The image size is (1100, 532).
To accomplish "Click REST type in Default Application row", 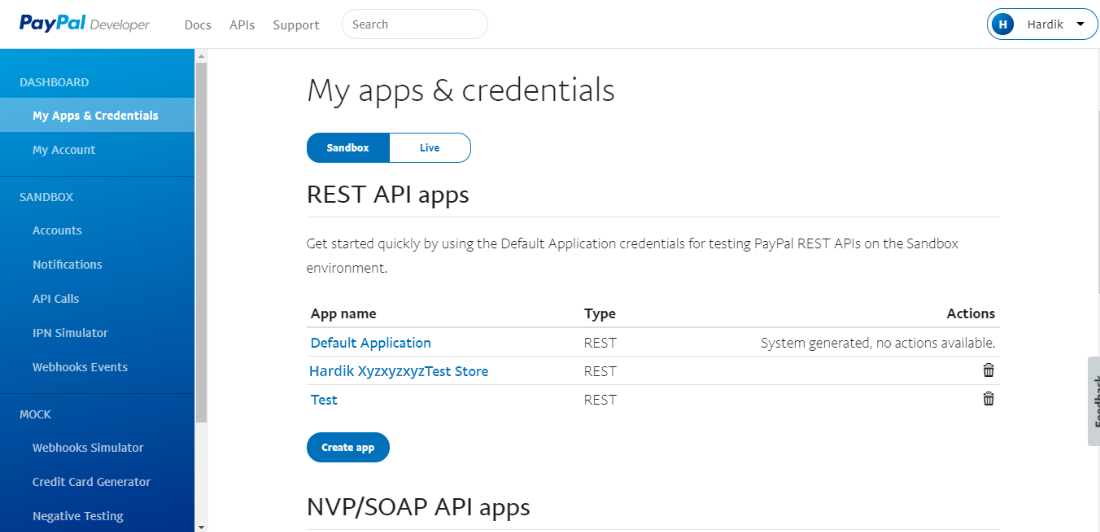I will tap(600, 343).
